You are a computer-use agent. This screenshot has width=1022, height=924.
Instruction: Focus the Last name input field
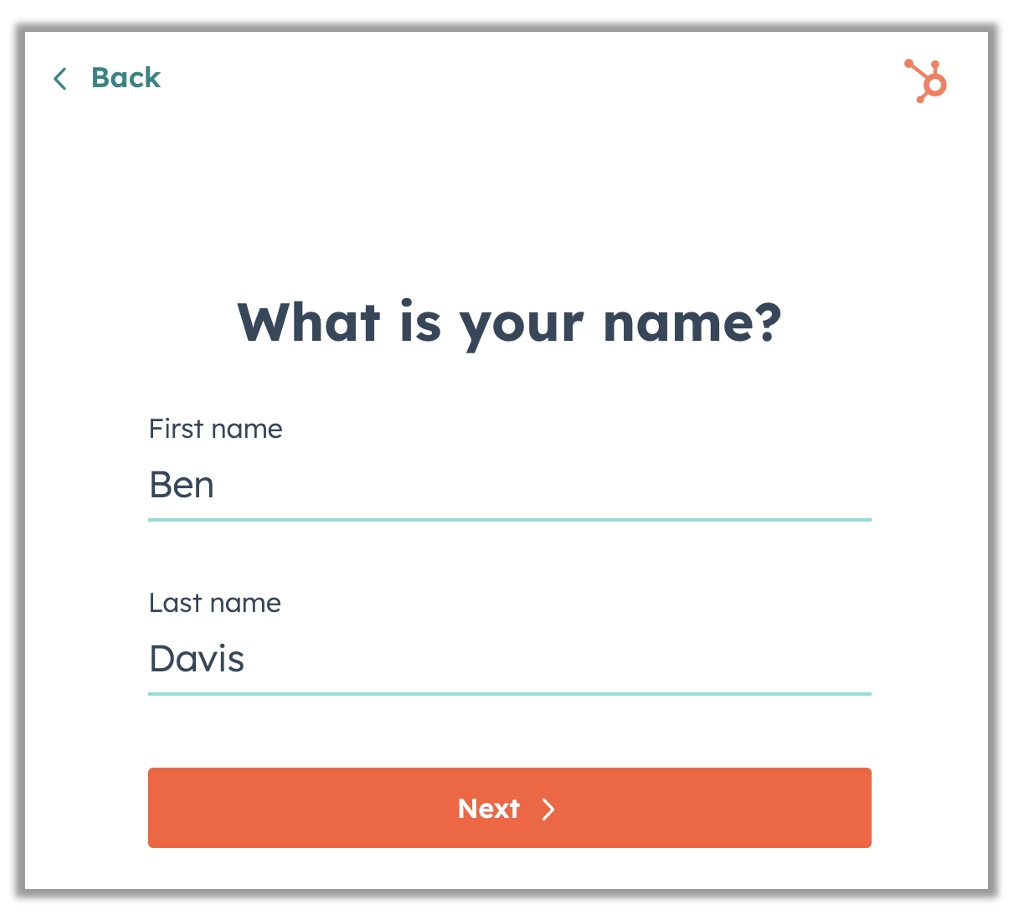pos(510,659)
